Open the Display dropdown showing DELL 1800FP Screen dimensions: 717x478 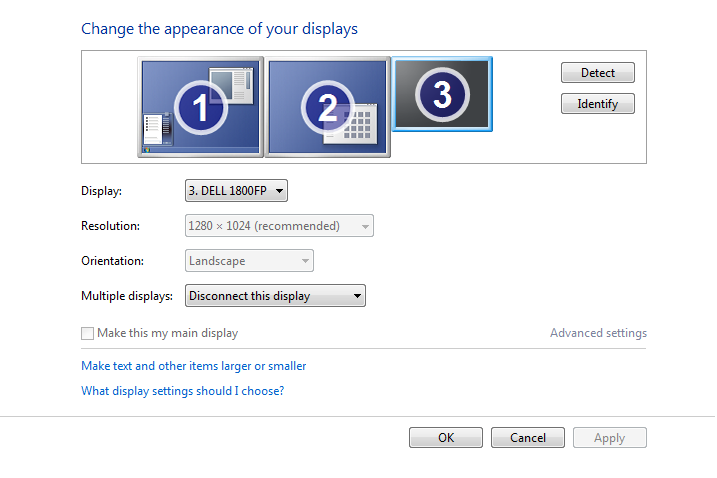tap(236, 191)
